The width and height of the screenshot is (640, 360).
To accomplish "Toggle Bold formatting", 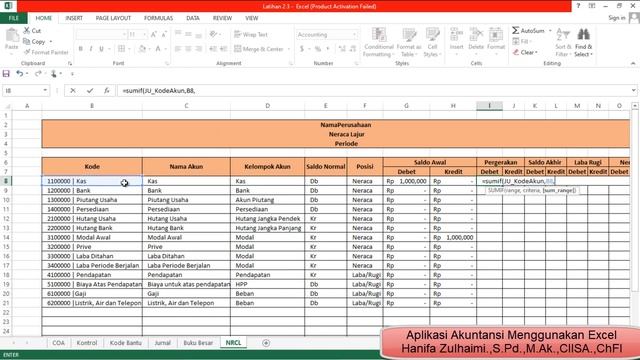I will 81,49.
